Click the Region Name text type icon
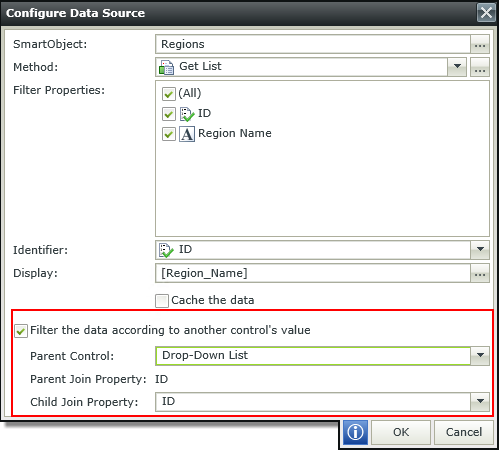Image resolution: width=499 pixels, height=450 pixels. pyautogui.click(x=187, y=134)
